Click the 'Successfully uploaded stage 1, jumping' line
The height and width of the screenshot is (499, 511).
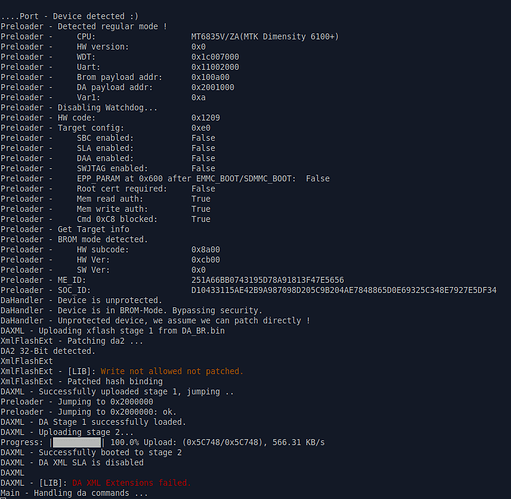[x=117, y=392]
